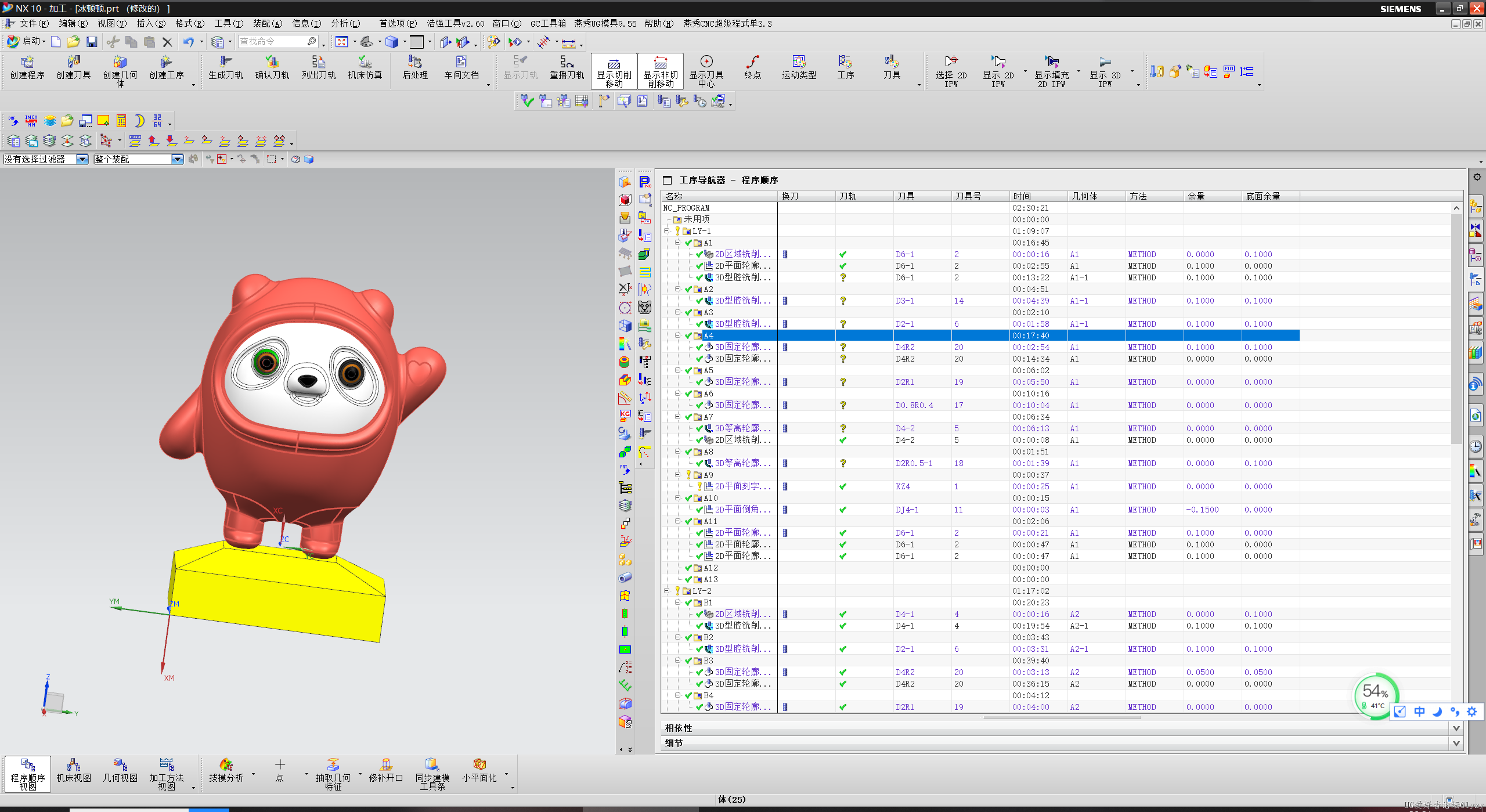Open 车间文档 shop documentation
The width and height of the screenshot is (1486, 812).
click(x=461, y=68)
